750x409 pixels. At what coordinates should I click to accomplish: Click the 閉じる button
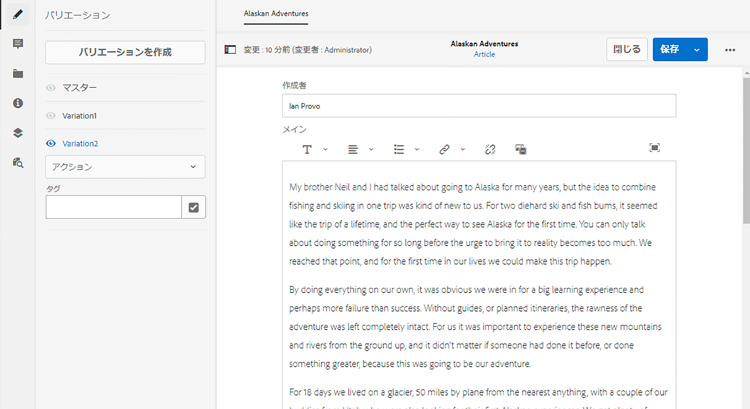pyautogui.click(x=627, y=49)
